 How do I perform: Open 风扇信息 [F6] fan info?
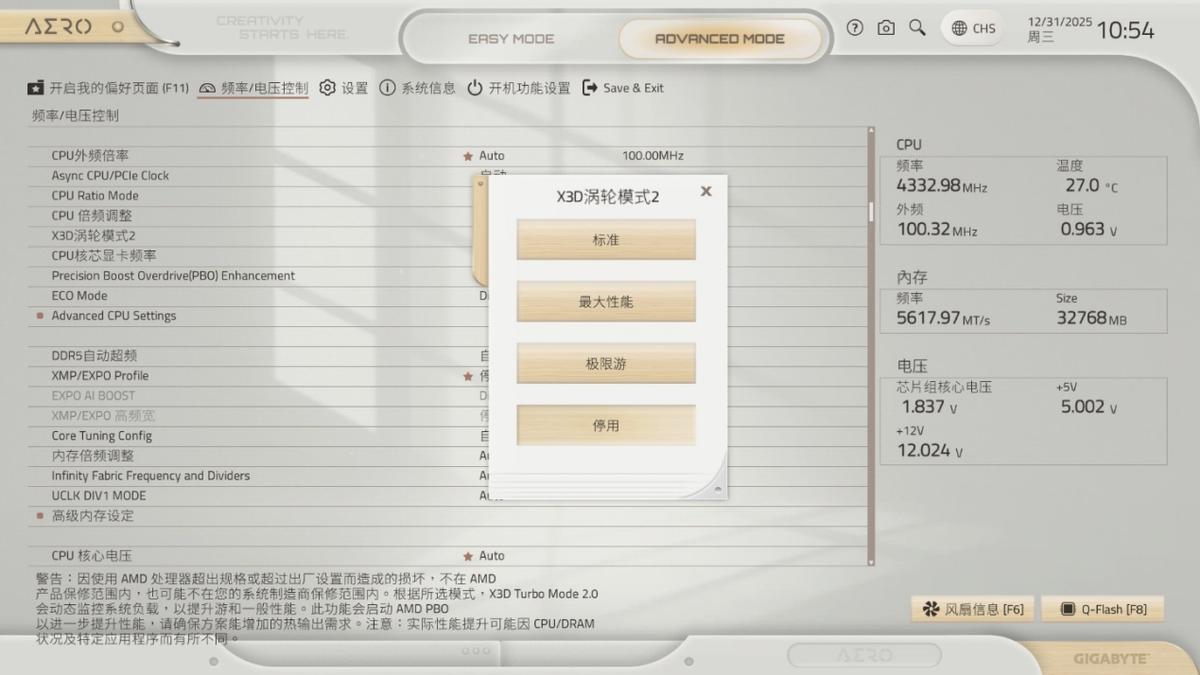coord(975,609)
